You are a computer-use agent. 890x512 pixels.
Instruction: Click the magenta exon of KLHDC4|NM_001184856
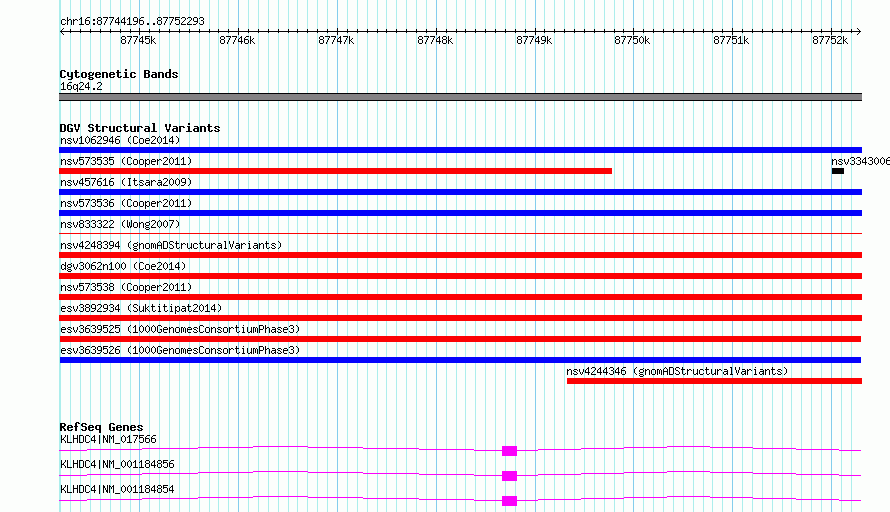pyautogui.click(x=510, y=476)
